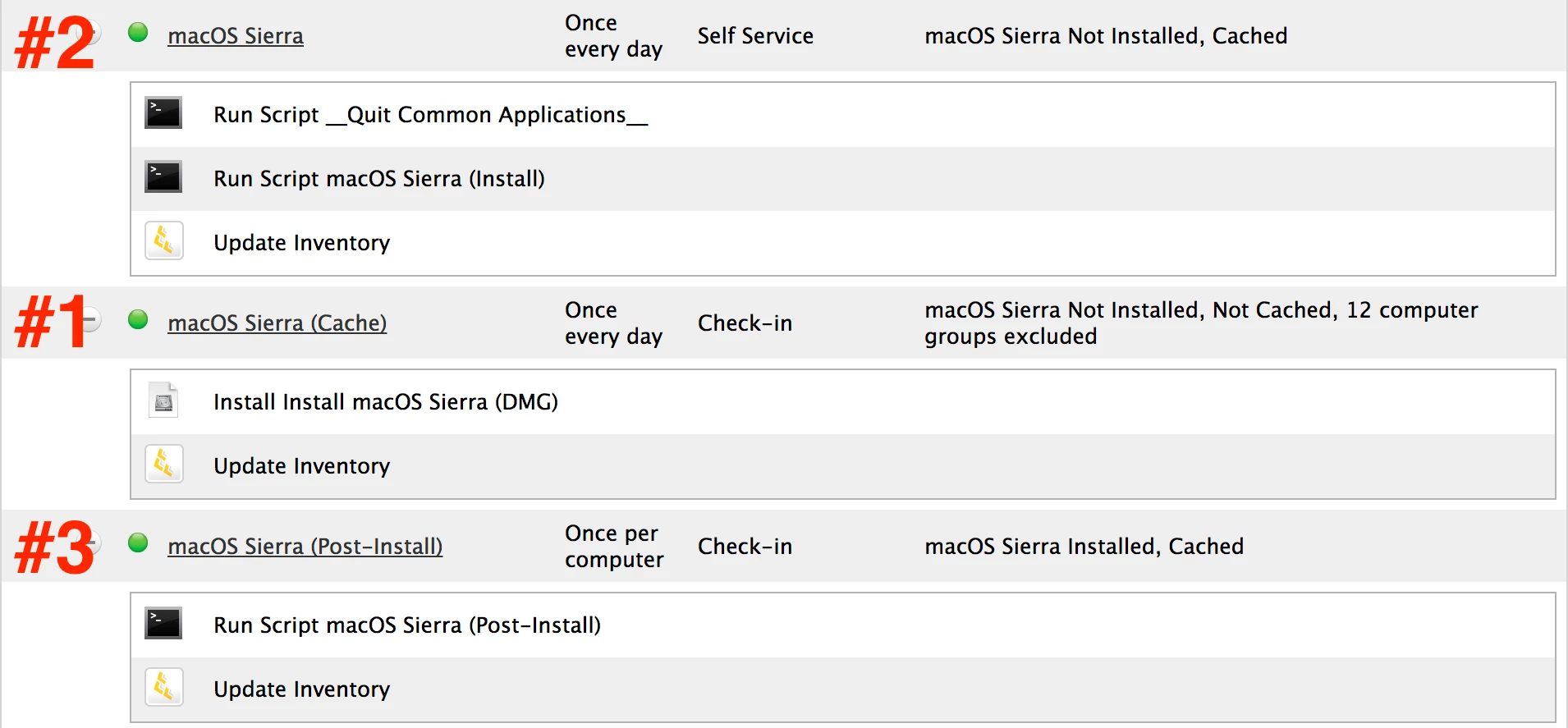
Task: Select 'Run Script macOS Sierra (Install)' row text
Action: coord(379,179)
